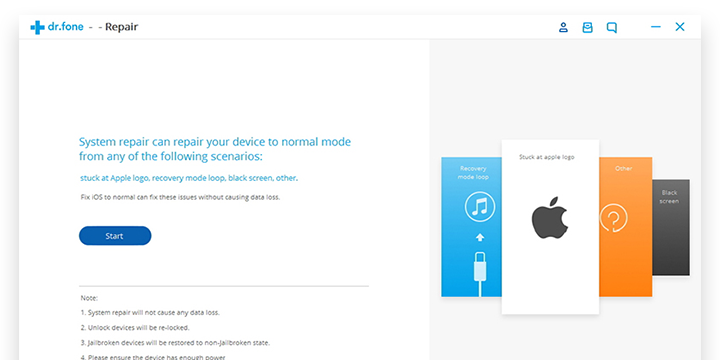Select the Recovery mode loop card
Viewport: 720px width, 360px height.
pyautogui.click(x=472, y=227)
